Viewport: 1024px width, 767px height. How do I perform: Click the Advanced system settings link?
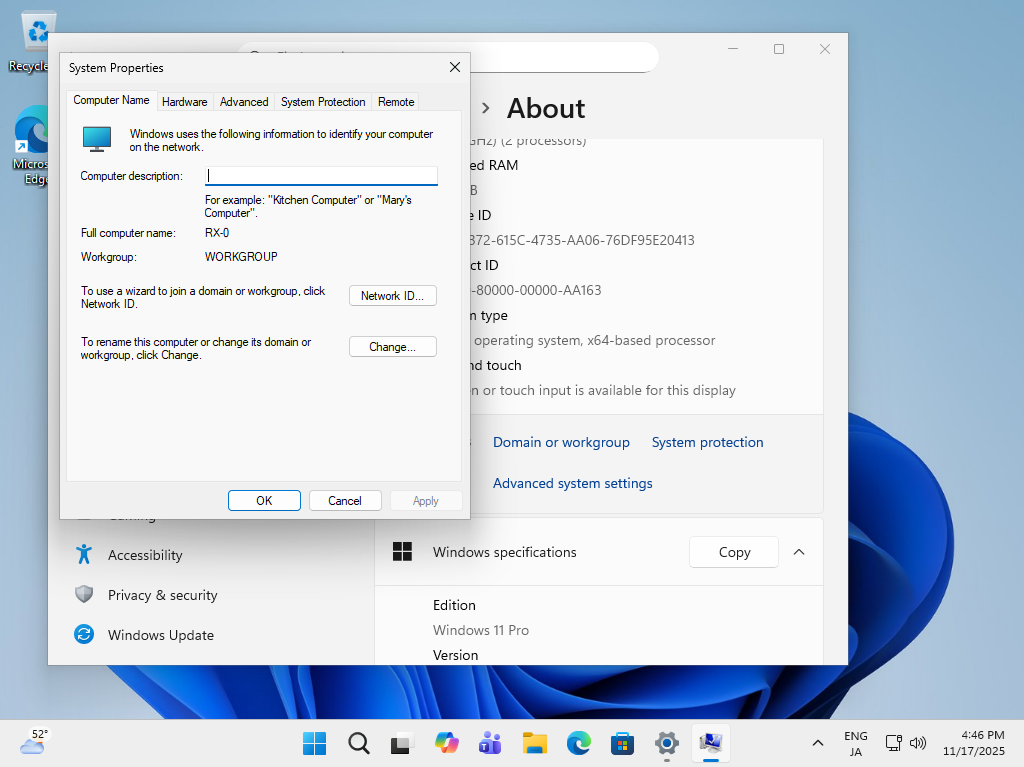point(572,483)
